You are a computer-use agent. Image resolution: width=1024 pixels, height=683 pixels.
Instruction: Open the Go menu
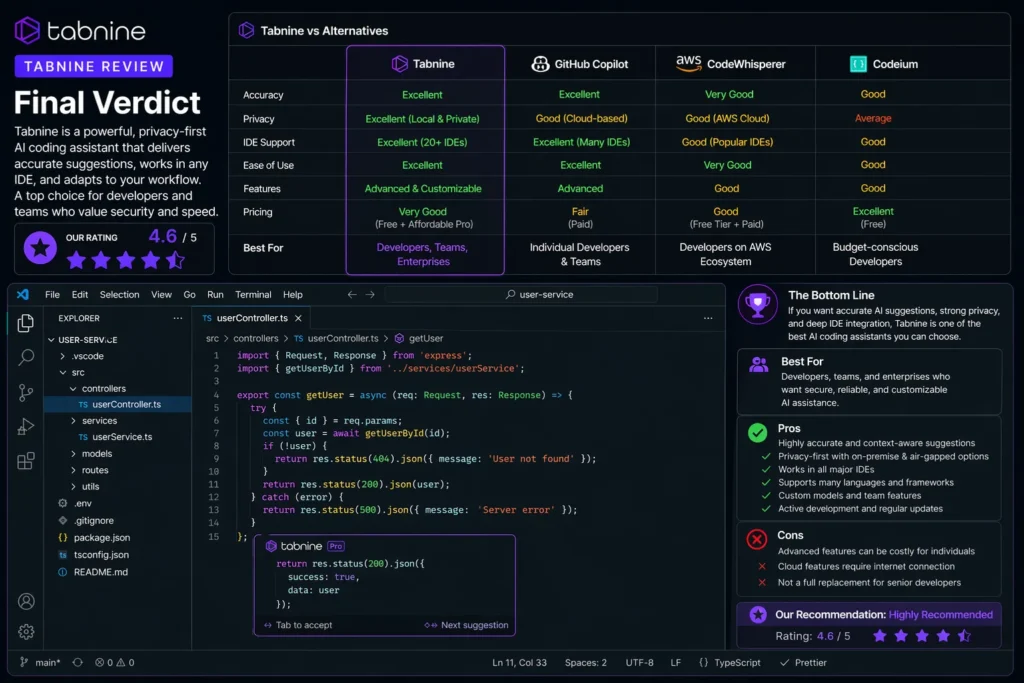189,294
